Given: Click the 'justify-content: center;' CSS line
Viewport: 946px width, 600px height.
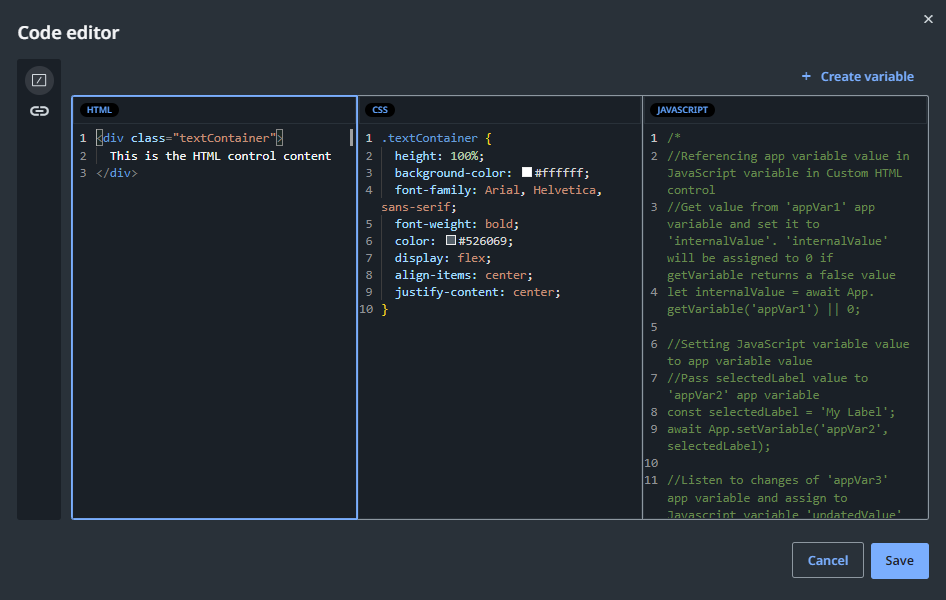Looking at the screenshot, I should tap(477, 292).
